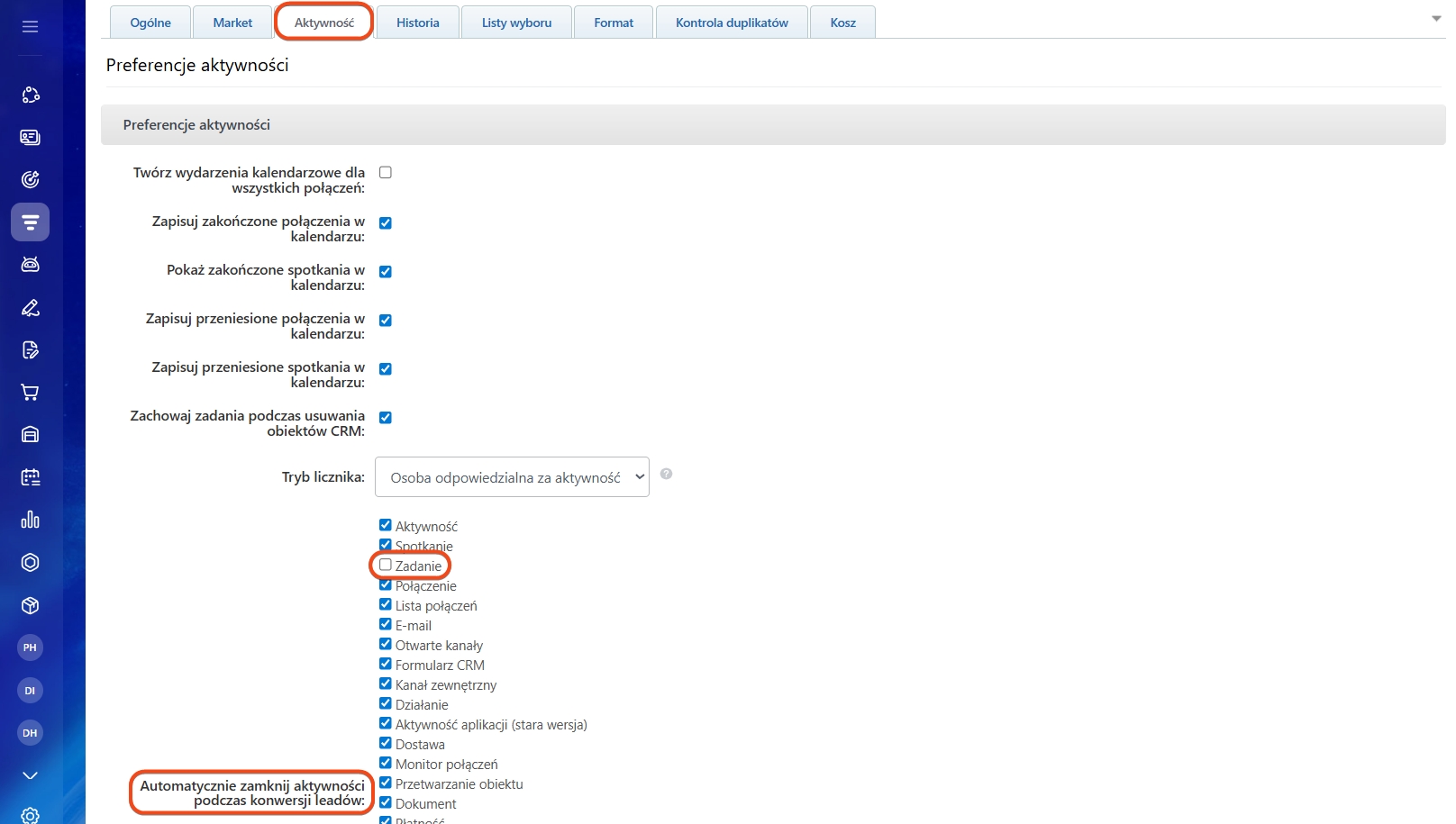Check the Zadanie checkbox

(386, 566)
